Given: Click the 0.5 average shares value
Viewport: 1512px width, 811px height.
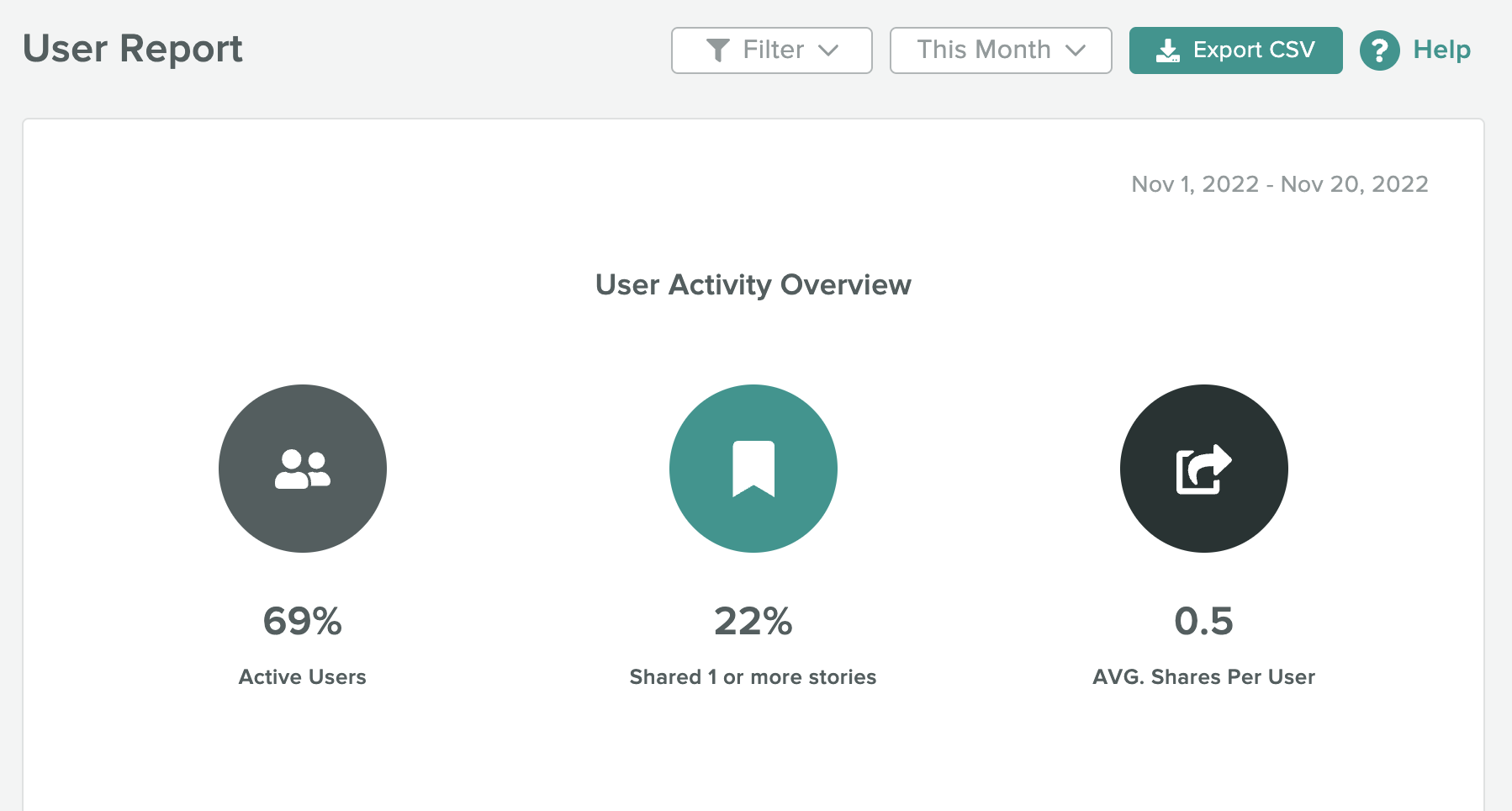Looking at the screenshot, I should (1203, 622).
